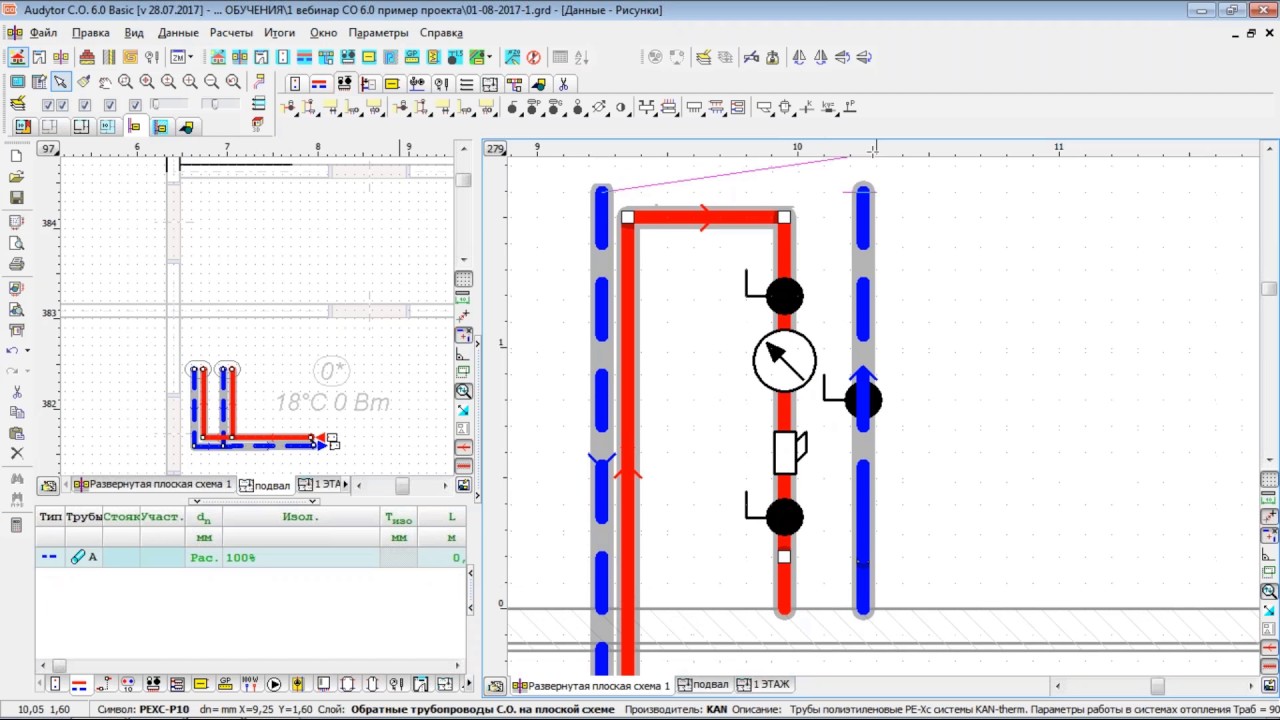Click the play circle icon in bottom toolbar

click(x=274, y=685)
